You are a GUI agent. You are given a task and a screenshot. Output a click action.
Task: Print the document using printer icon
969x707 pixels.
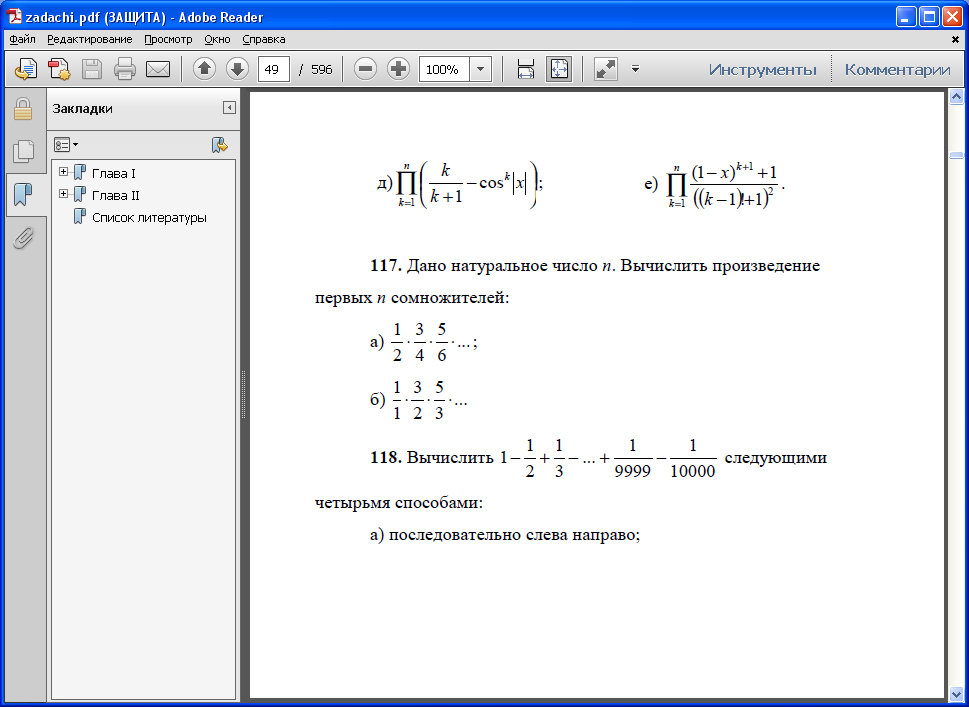[x=125, y=69]
